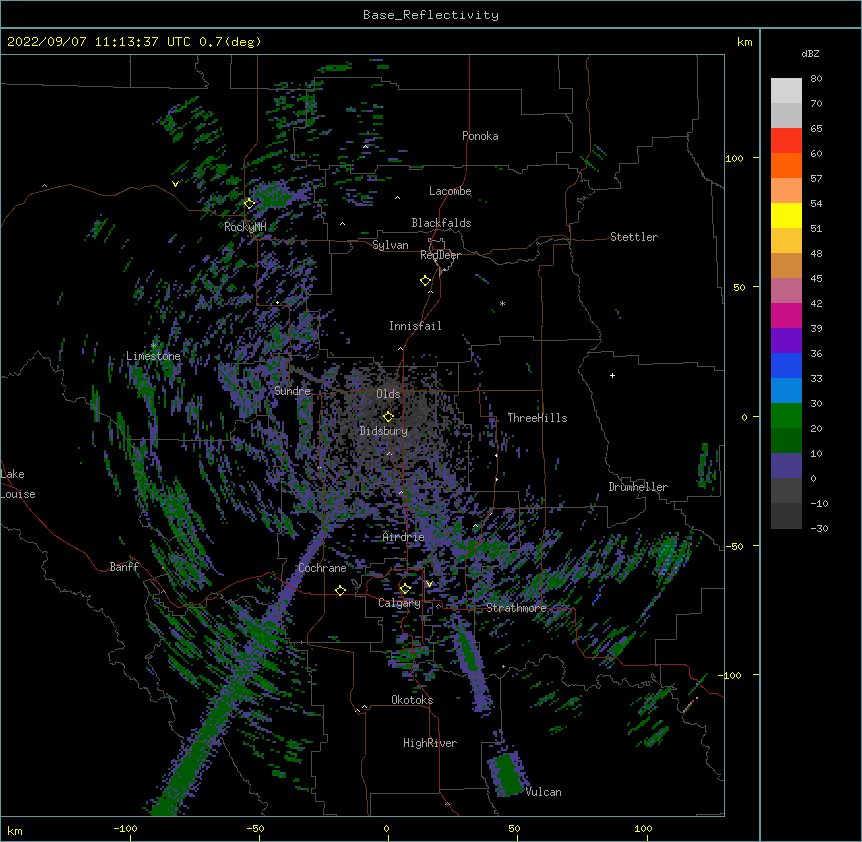The height and width of the screenshot is (842, 862).
Task: Click the Calgary city label
Action: click(x=399, y=603)
